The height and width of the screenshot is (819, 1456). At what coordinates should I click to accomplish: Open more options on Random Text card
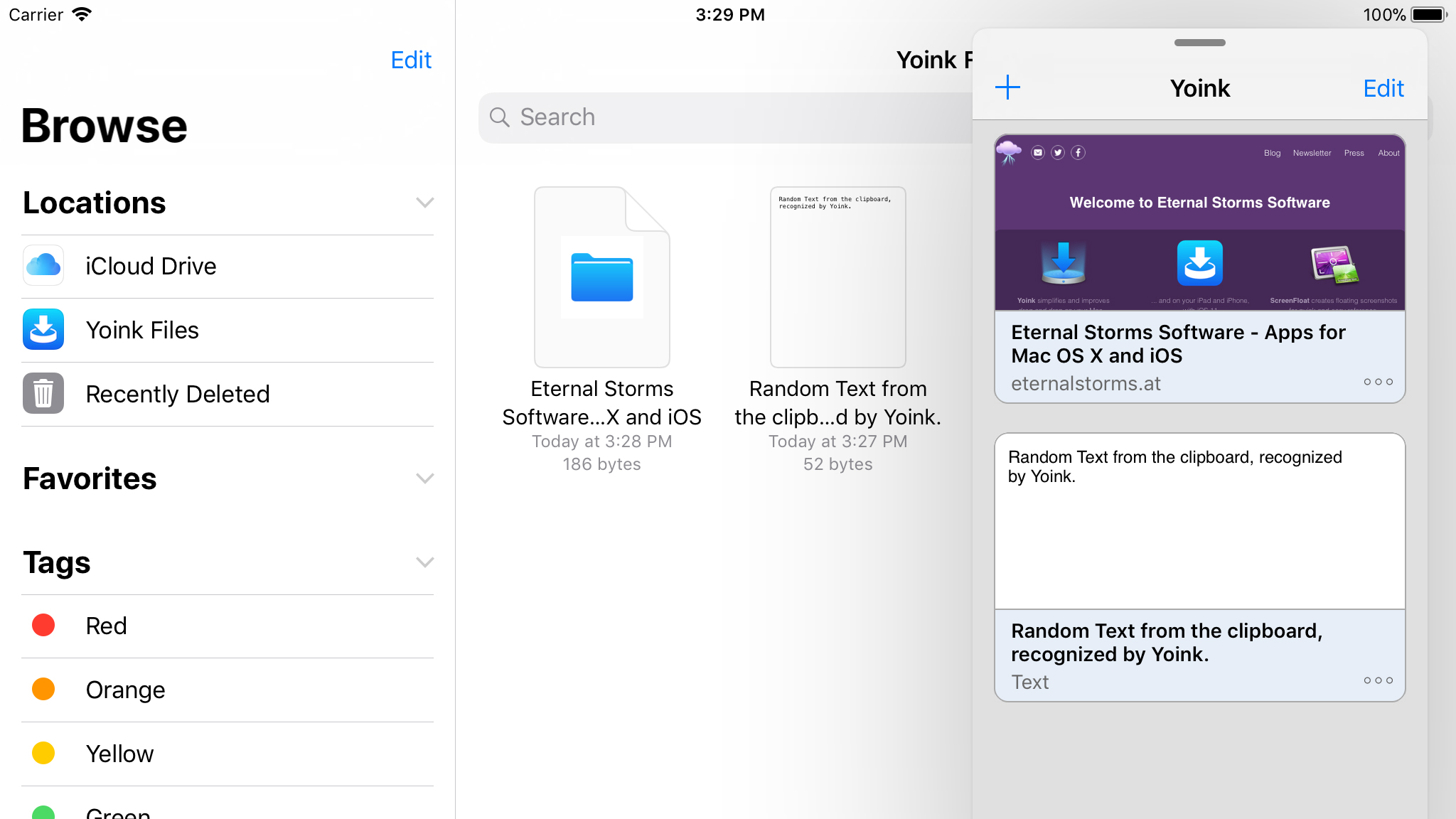[1378, 680]
